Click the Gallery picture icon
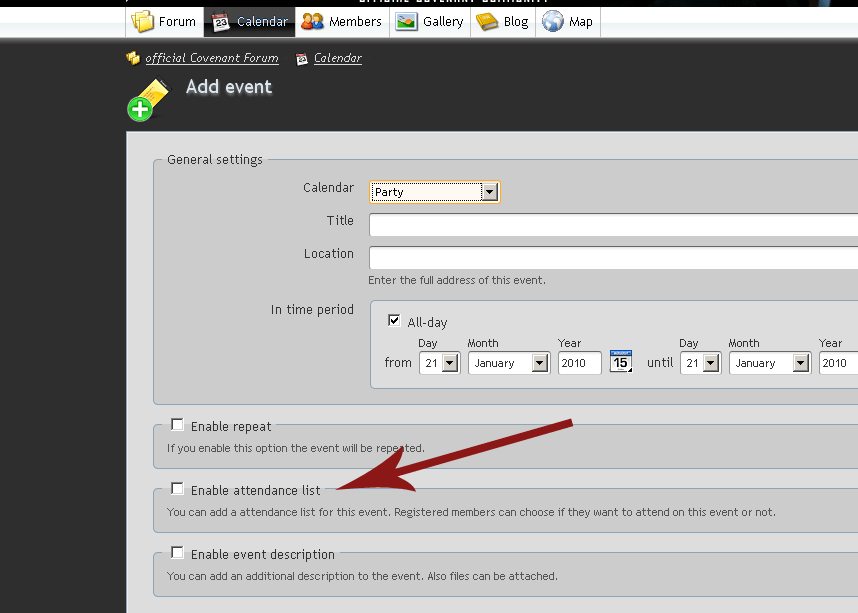 click(406, 21)
